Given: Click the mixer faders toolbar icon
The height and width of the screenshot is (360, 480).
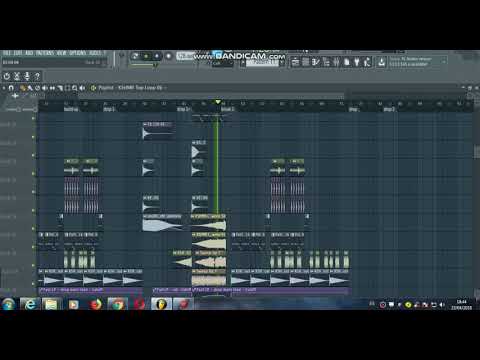Looking at the screenshot, I should pyautogui.click(x=336, y=62).
